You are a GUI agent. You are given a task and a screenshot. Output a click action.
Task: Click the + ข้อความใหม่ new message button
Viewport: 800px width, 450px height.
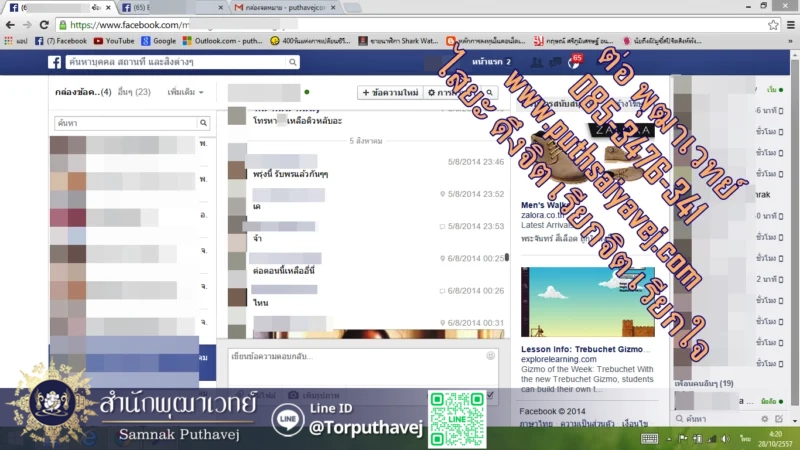390,92
